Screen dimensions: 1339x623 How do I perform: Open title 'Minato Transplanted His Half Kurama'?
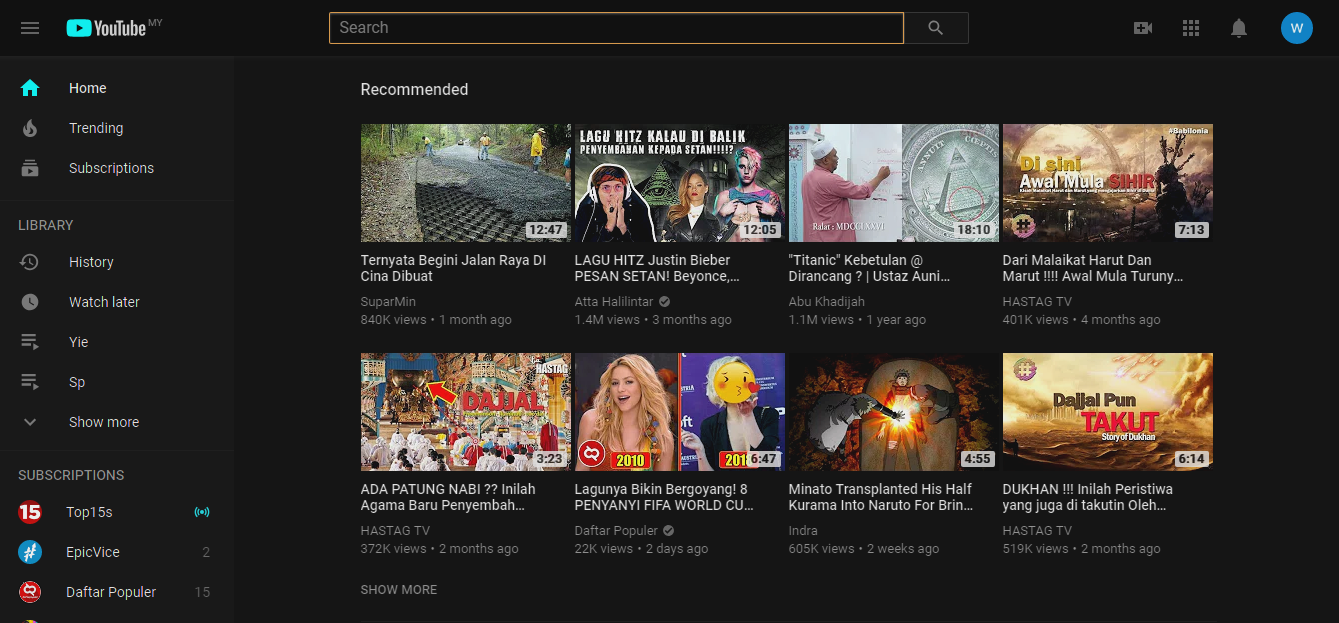point(881,497)
